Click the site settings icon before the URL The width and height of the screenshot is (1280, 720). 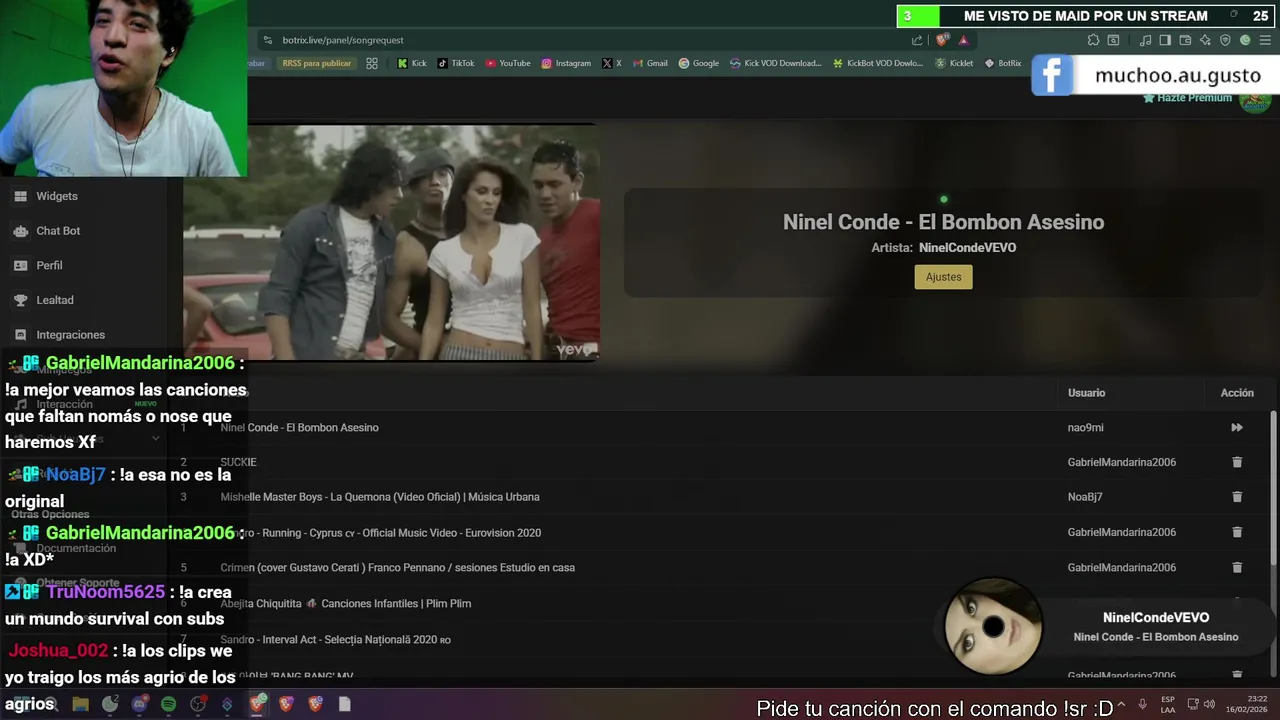click(x=267, y=40)
